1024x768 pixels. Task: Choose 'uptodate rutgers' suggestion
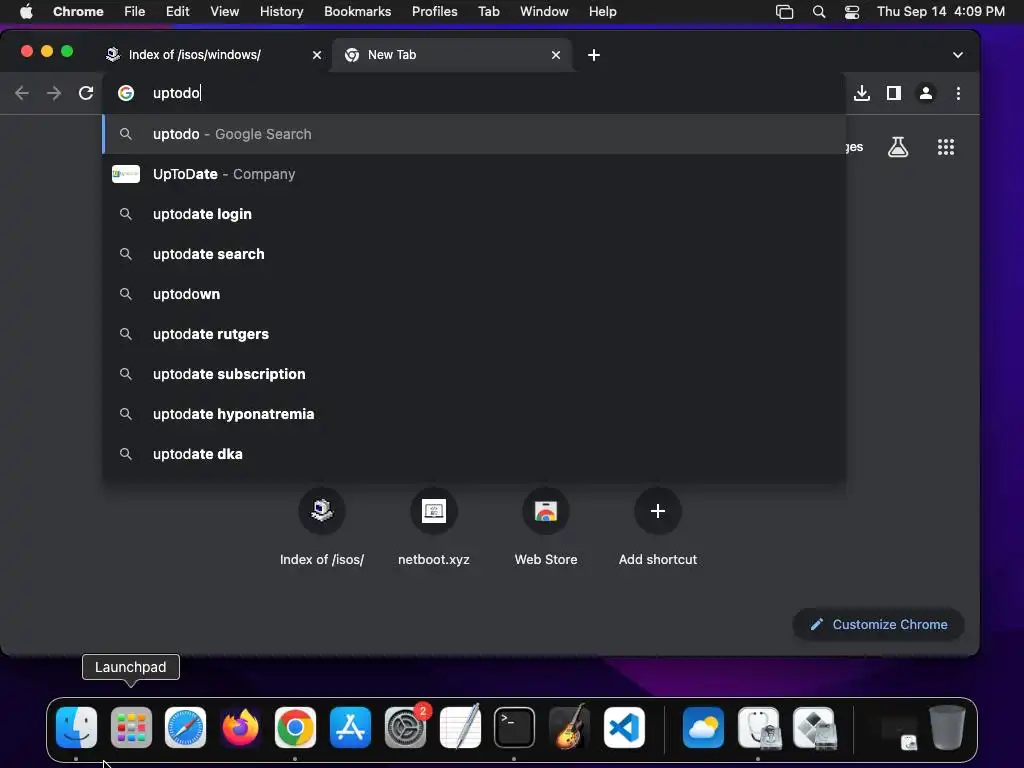[x=474, y=334]
